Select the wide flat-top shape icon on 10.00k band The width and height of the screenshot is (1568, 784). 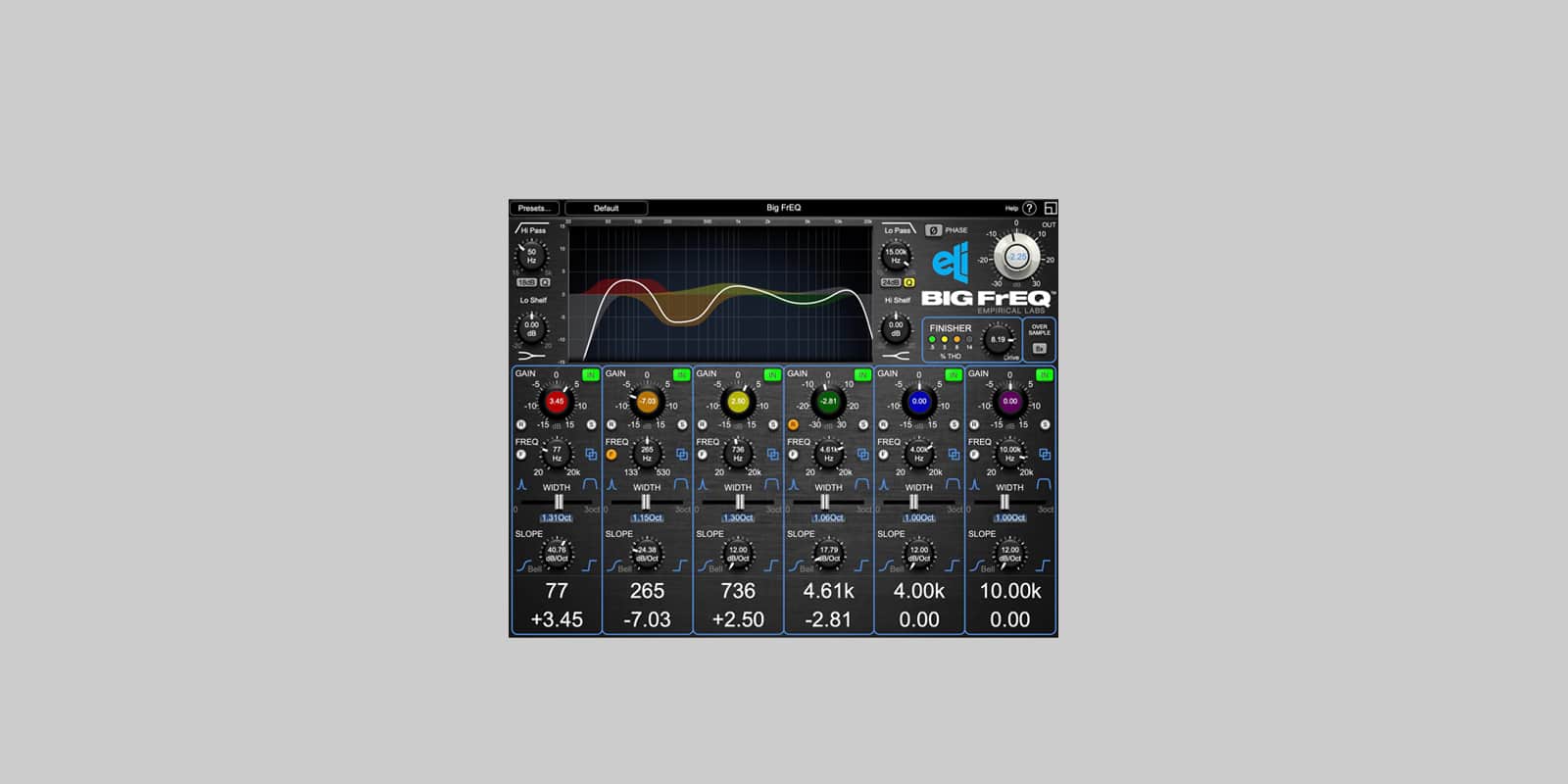coord(1044,485)
